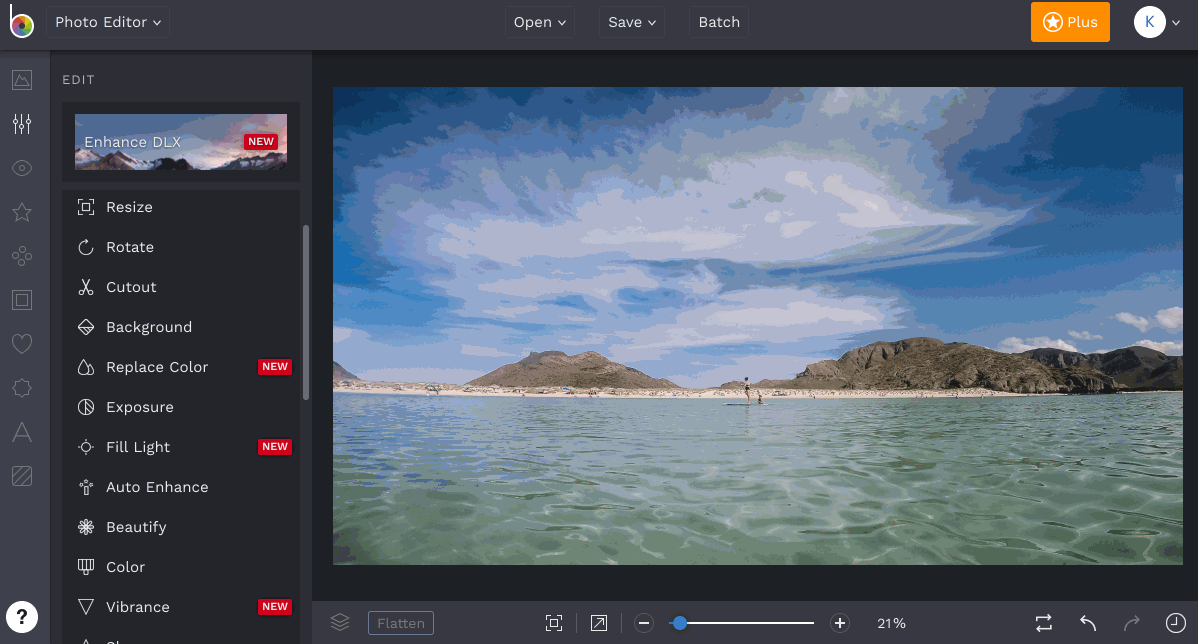Viewport: 1198px width, 644px height.
Task: Open the Effects star sidebar icon
Action: coord(22,212)
